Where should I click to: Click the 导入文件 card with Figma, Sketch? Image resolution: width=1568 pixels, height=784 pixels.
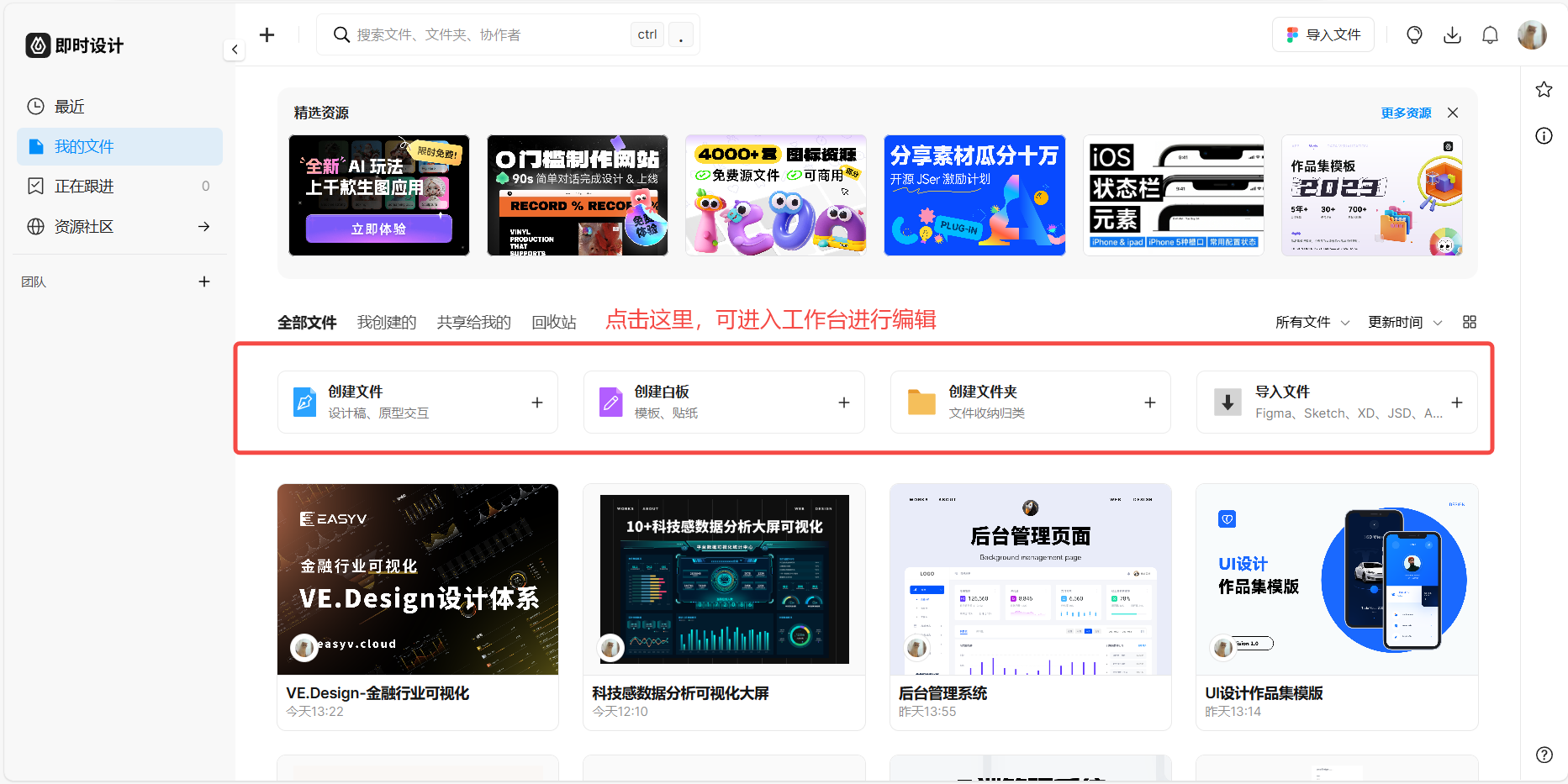[1337, 403]
